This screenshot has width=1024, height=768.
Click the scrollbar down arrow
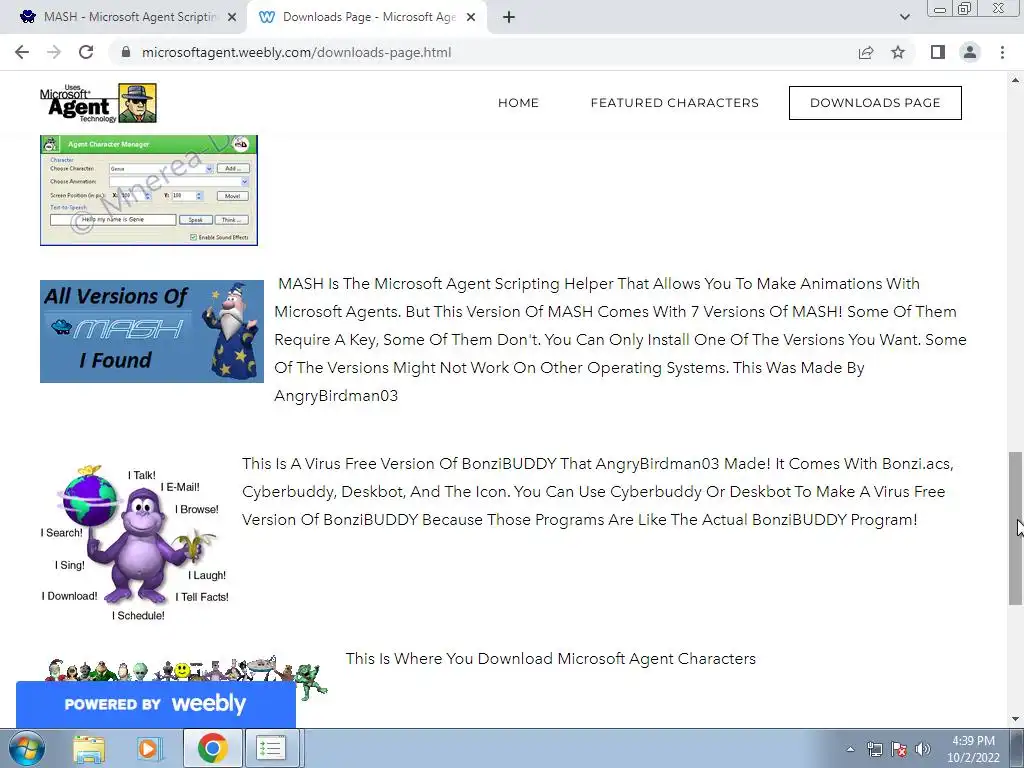1015,719
